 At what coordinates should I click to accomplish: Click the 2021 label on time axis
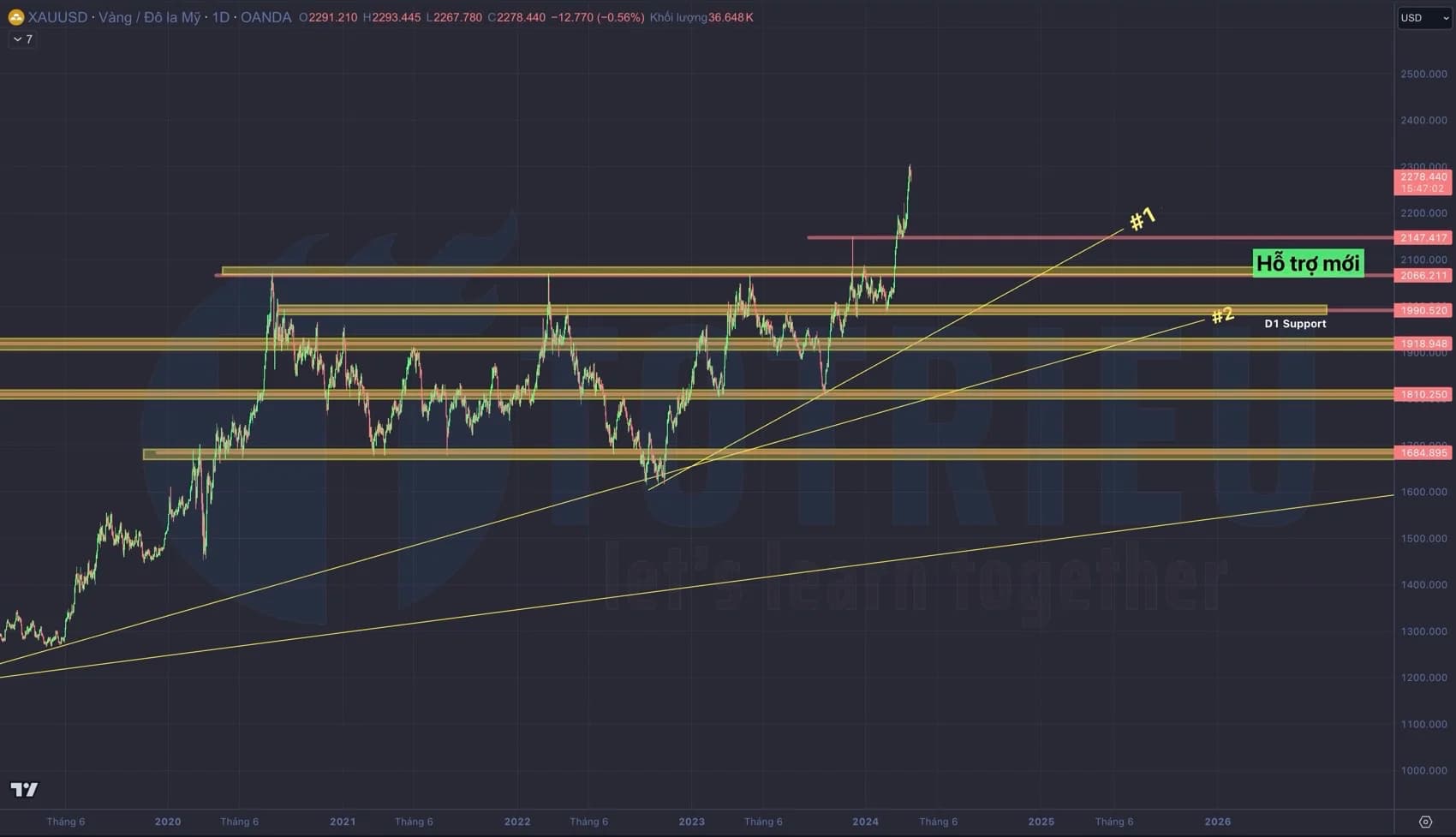[343, 822]
